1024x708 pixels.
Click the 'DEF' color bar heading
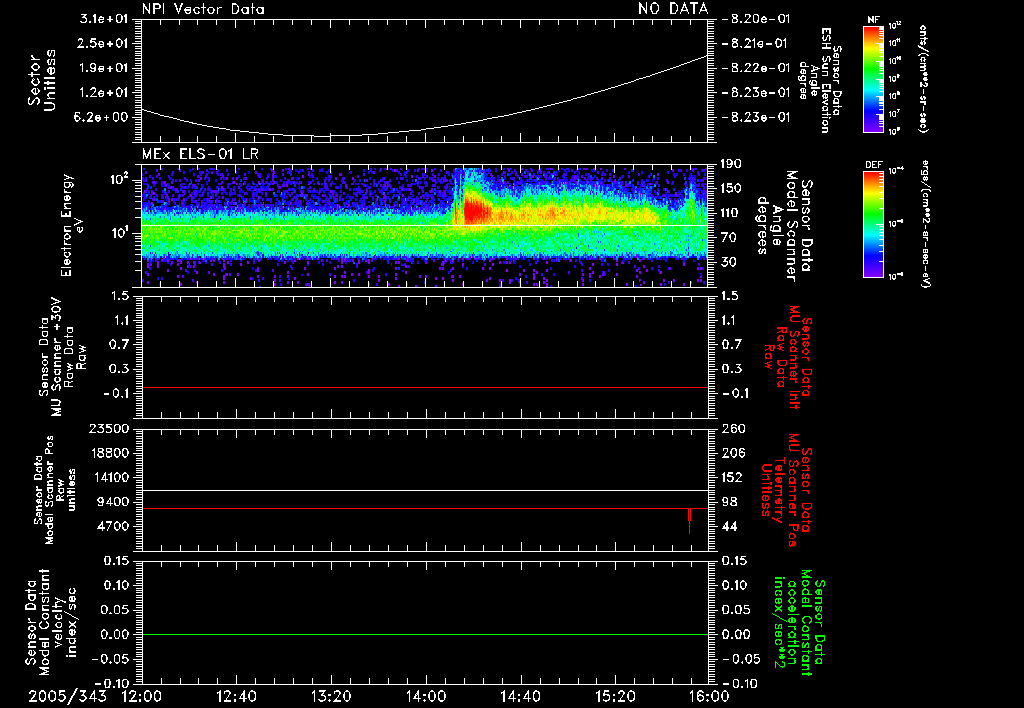pyautogui.click(x=873, y=165)
